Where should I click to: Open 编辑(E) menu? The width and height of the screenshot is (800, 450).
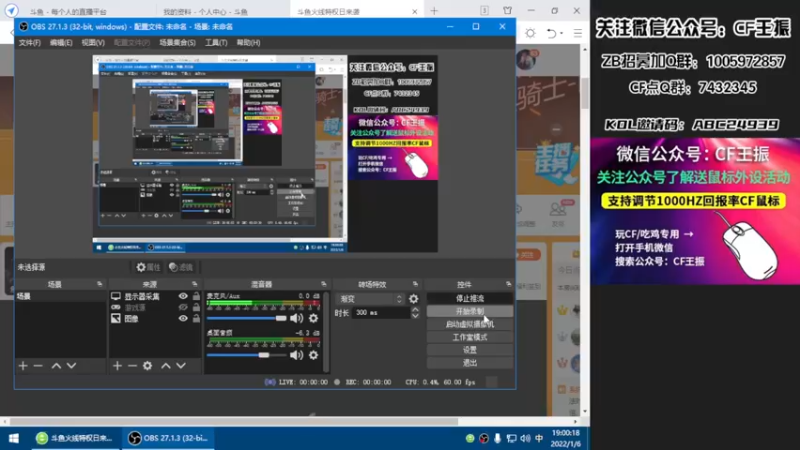coord(61,43)
